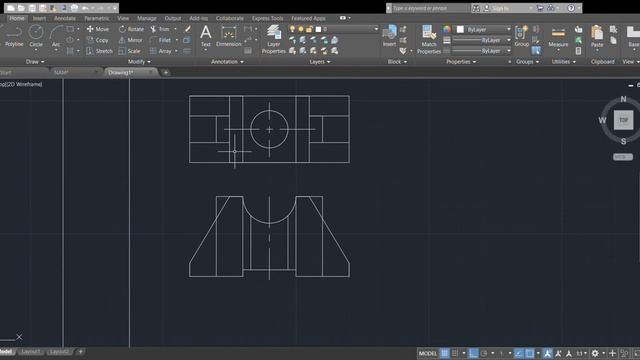Expand the Layers panel

pos(320,62)
